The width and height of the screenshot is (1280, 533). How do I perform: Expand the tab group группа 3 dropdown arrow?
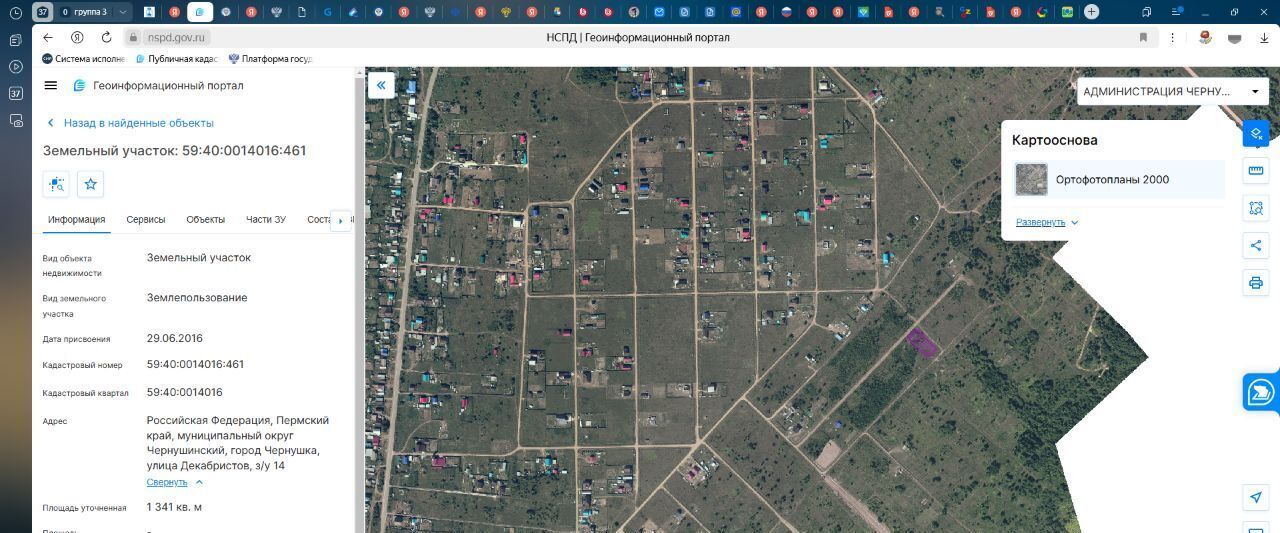(x=123, y=12)
